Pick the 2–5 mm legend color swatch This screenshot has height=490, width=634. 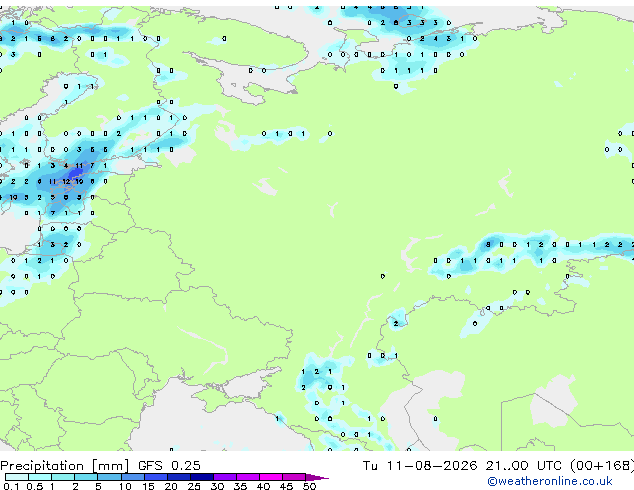tap(86, 477)
